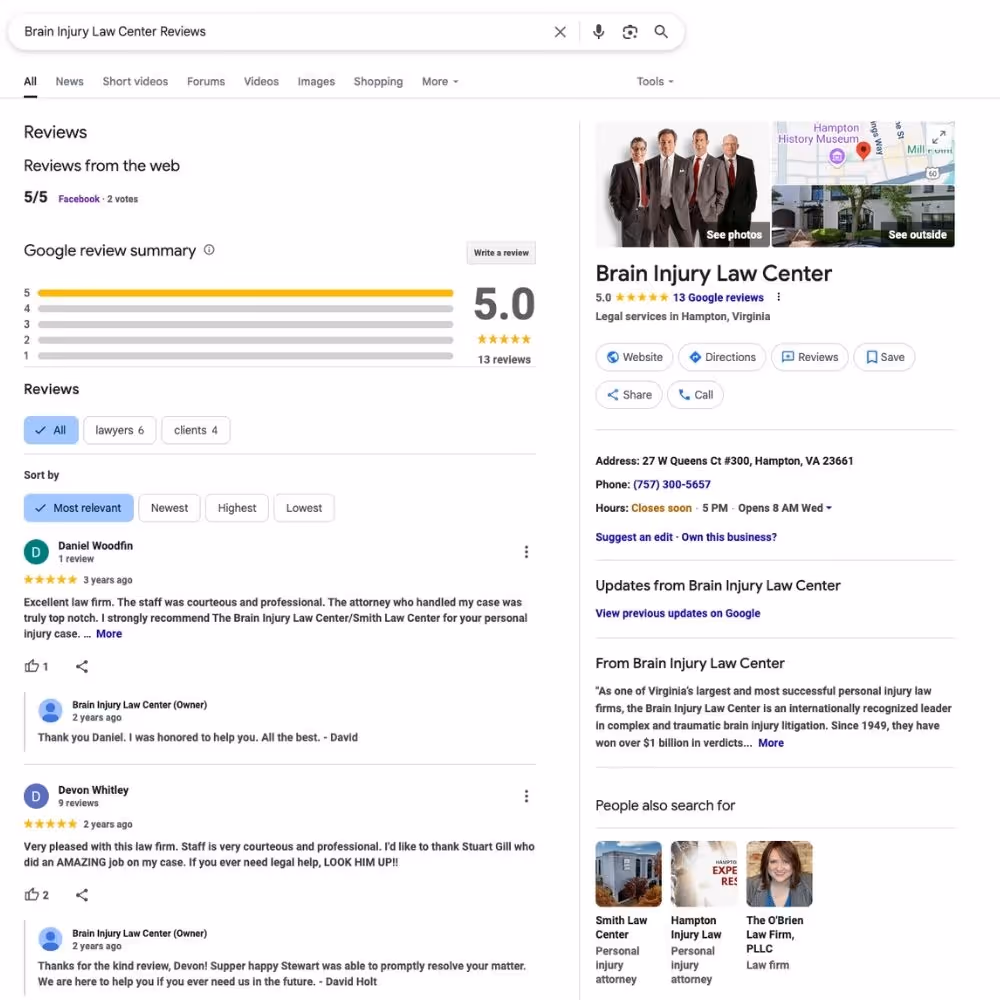The height and width of the screenshot is (1000, 1000).
Task: Filter reviews by clients chip
Action: click(x=196, y=430)
